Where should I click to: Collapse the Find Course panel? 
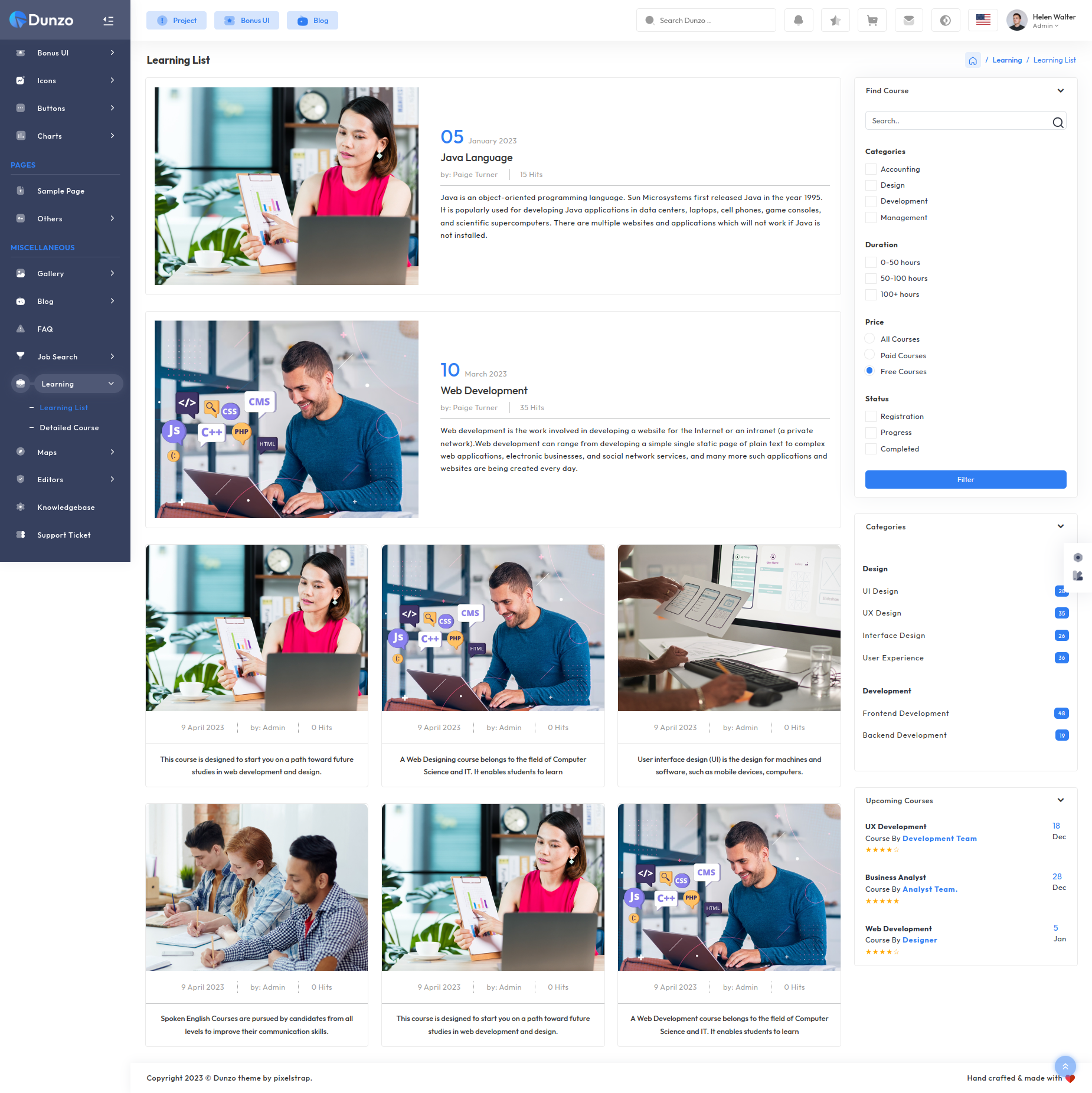click(1060, 91)
